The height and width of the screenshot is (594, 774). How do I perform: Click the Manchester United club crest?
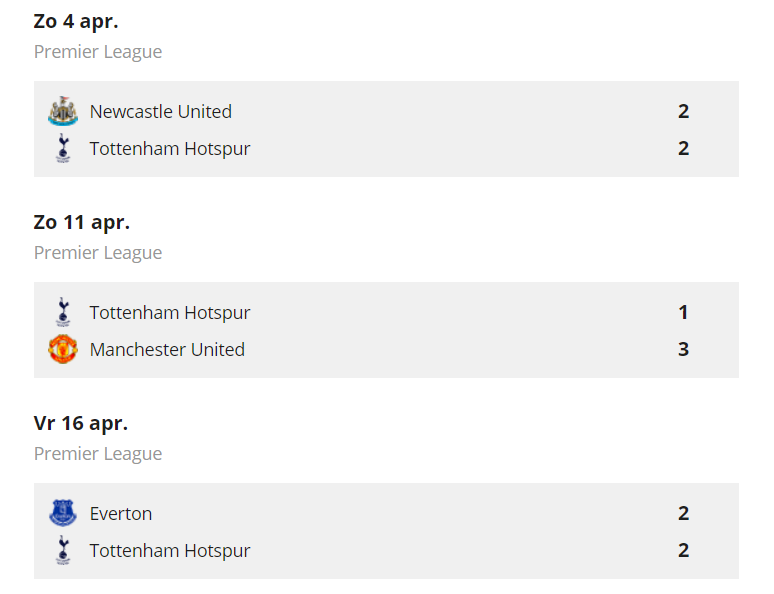coord(63,350)
